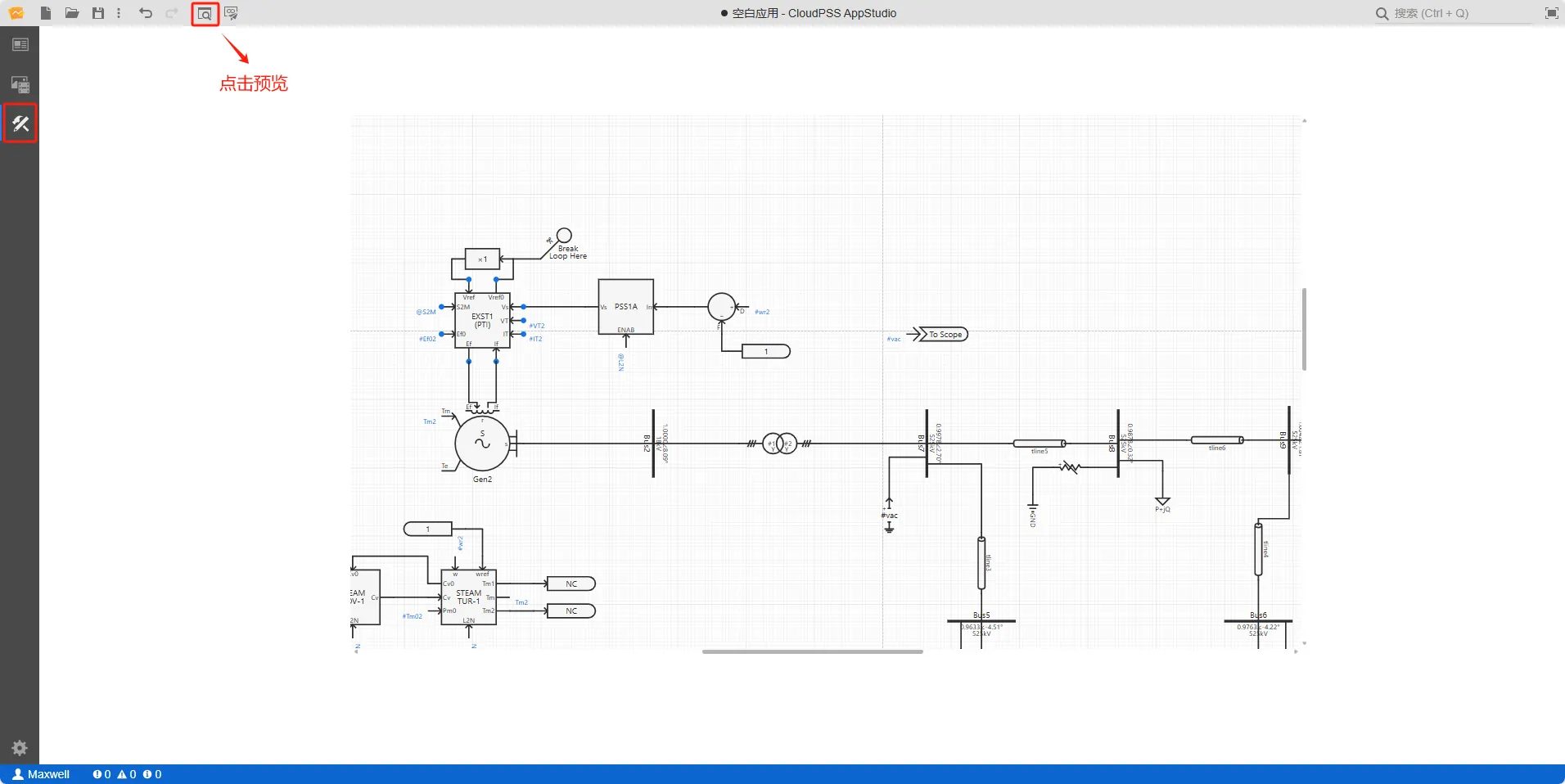Show warnings count in status bar

(x=127, y=774)
